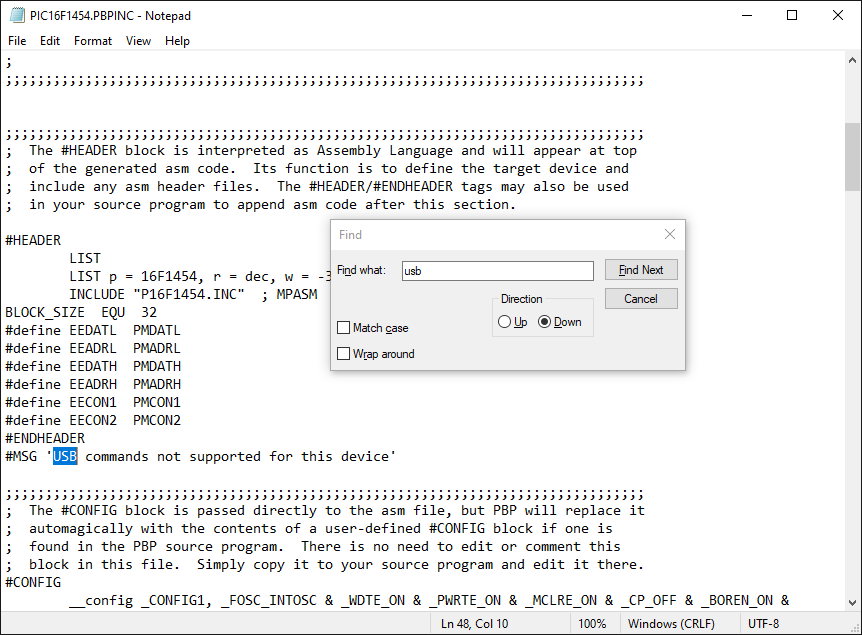This screenshot has width=862, height=635.
Task: Enable the Match case checkbox
Action: 344,328
